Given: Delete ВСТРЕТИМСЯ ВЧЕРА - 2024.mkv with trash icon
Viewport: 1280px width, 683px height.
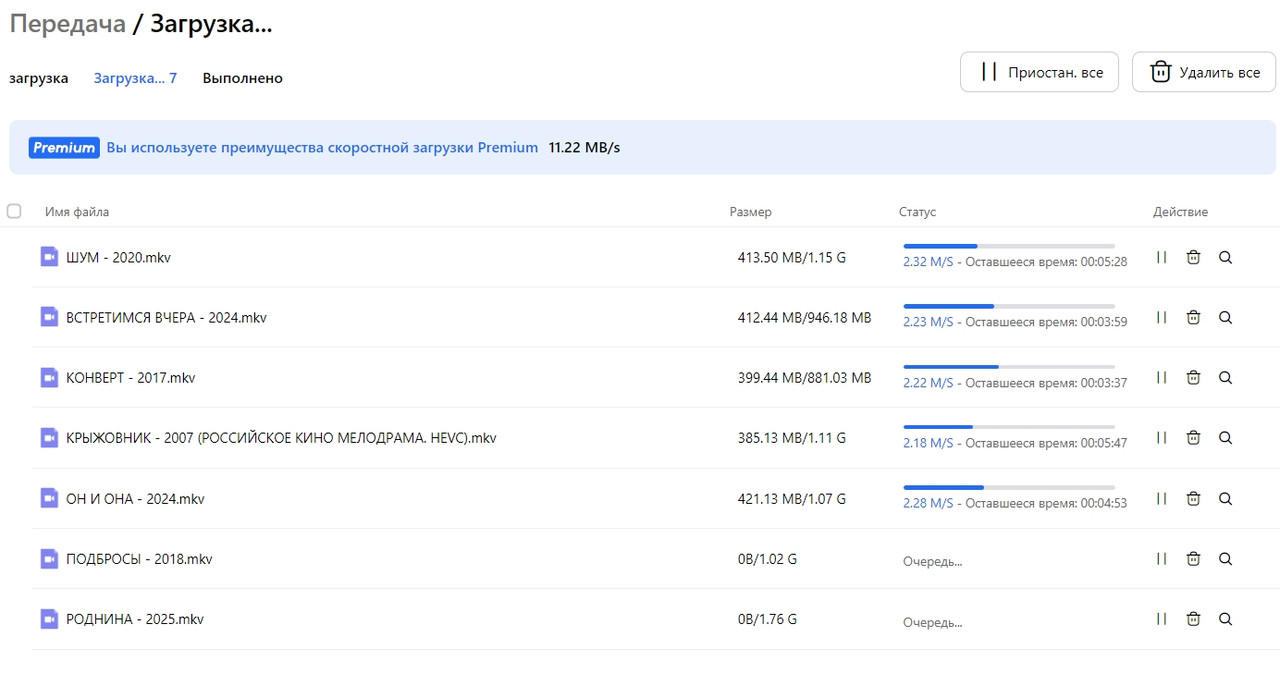Looking at the screenshot, I should [x=1193, y=317].
